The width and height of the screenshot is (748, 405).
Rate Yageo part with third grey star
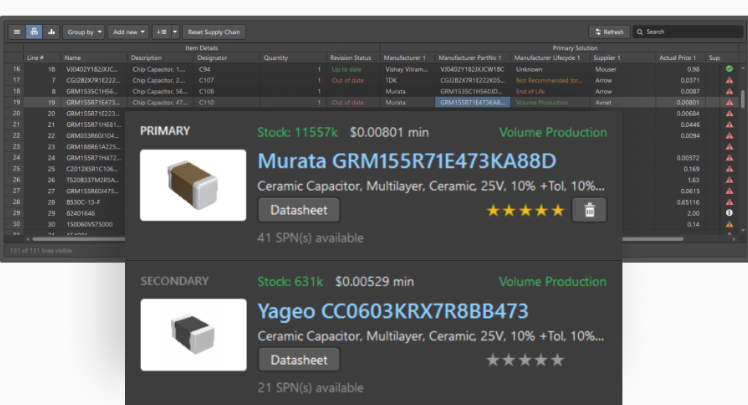coord(525,360)
